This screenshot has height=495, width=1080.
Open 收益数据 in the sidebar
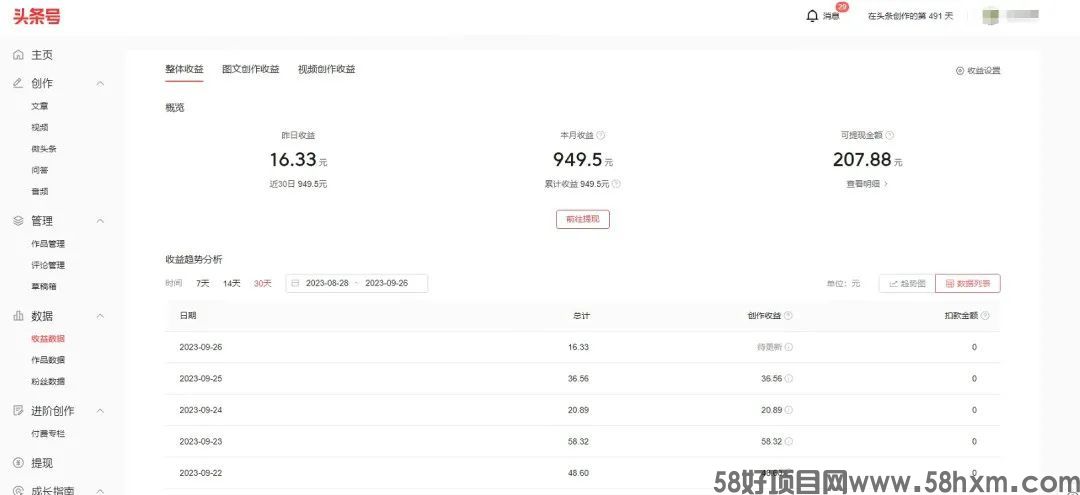tap(48, 339)
